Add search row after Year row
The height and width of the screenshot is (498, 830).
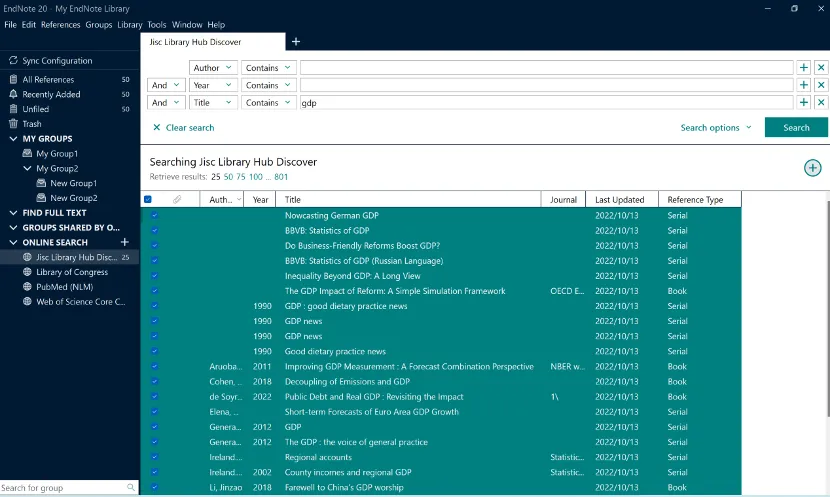pyautogui.click(x=804, y=85)
